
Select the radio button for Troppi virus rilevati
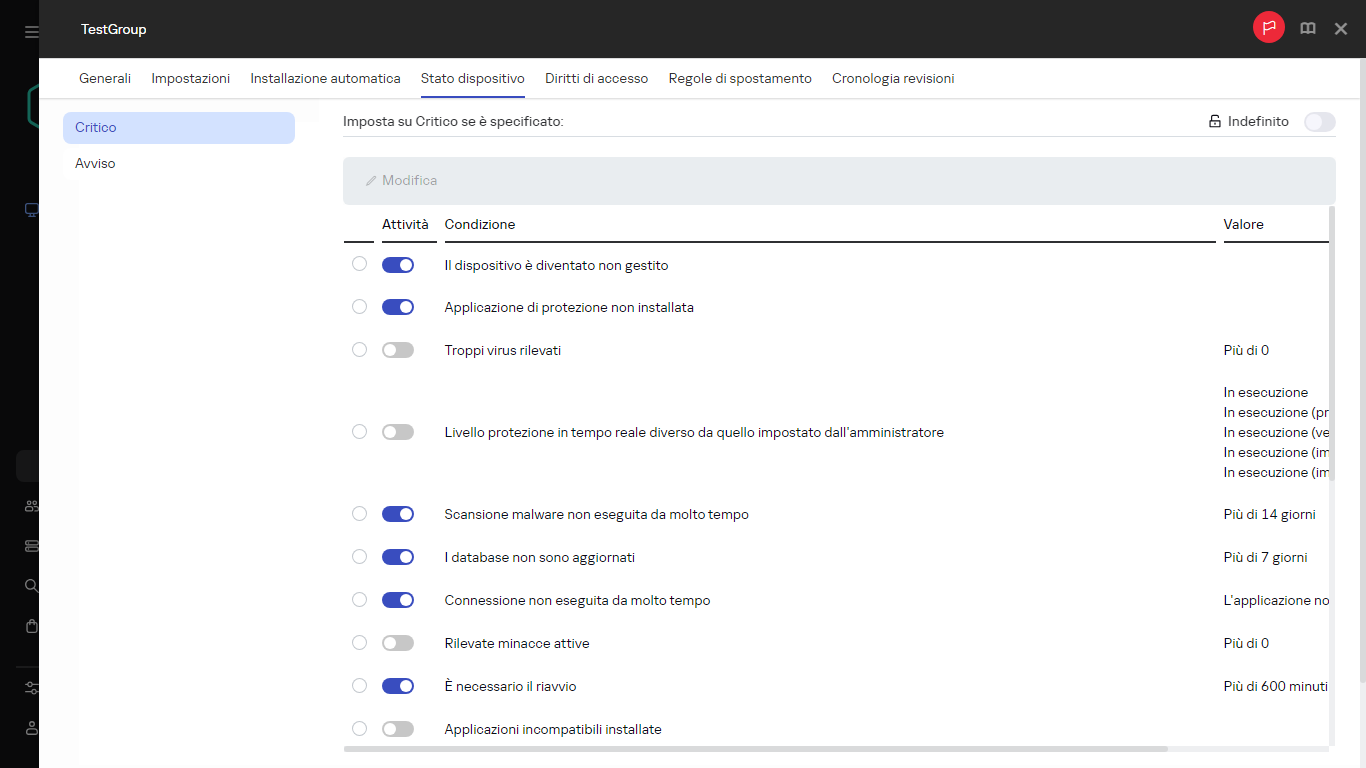point(359,349)
